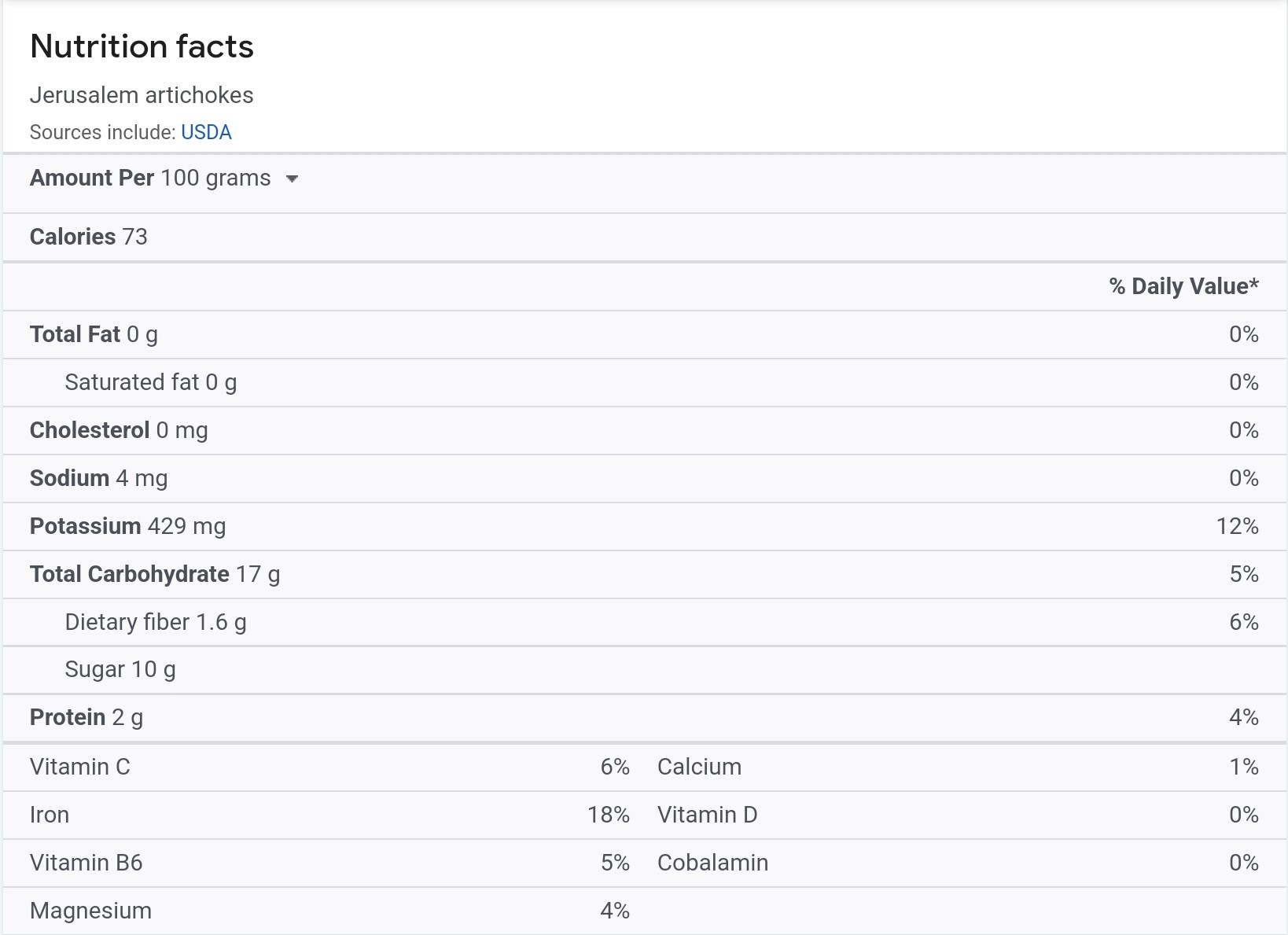Click the Saturated fat entry
This screenshot has width=1288, height=935.
151,382
